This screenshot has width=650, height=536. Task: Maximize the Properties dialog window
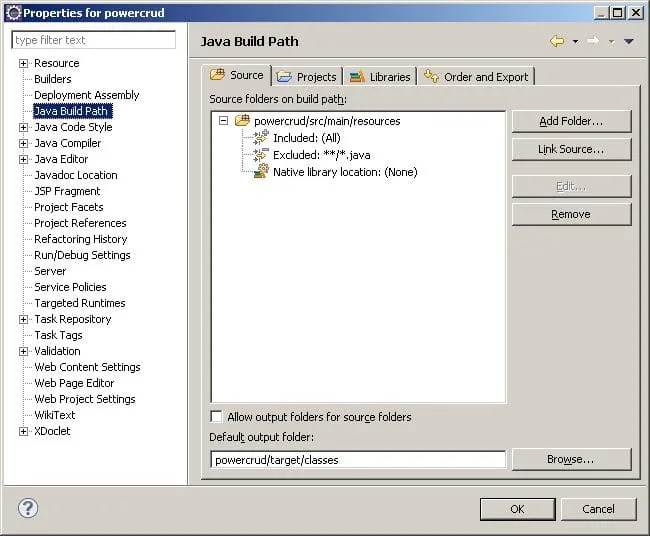[618, 13]
